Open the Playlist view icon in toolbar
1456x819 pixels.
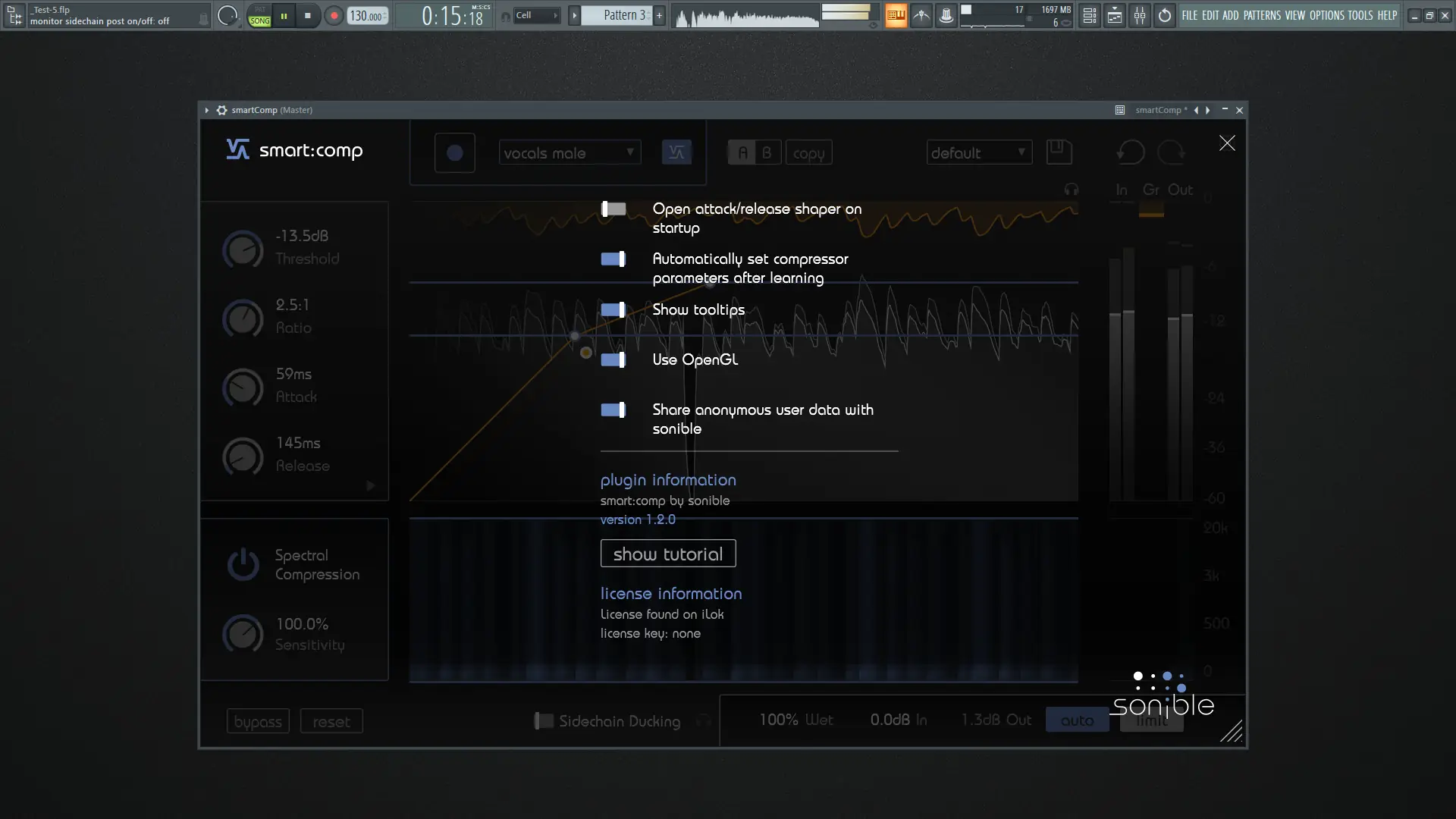click(1114, 15)
